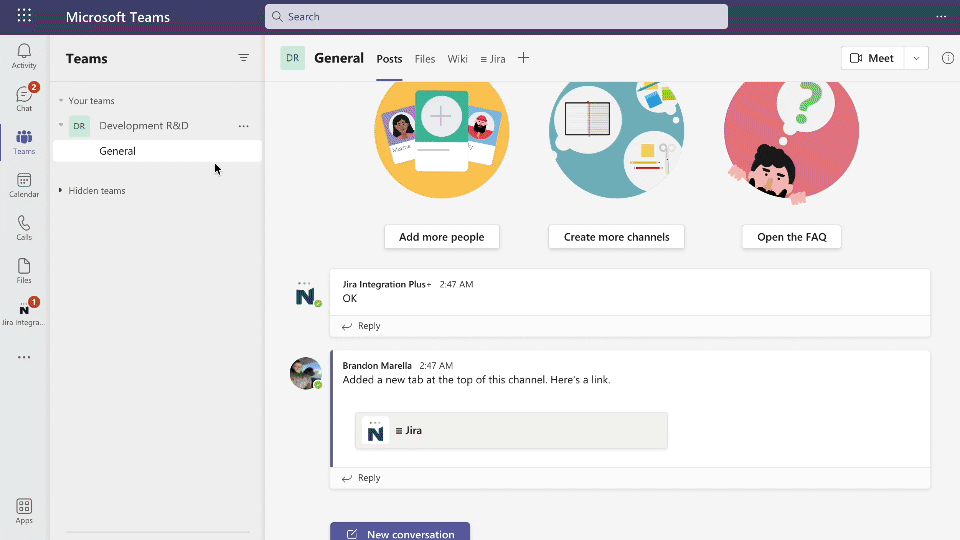This screenshot has height=540, width=960.
Task: Expand the Hidden teams section
Action: (x=61, y=190)
